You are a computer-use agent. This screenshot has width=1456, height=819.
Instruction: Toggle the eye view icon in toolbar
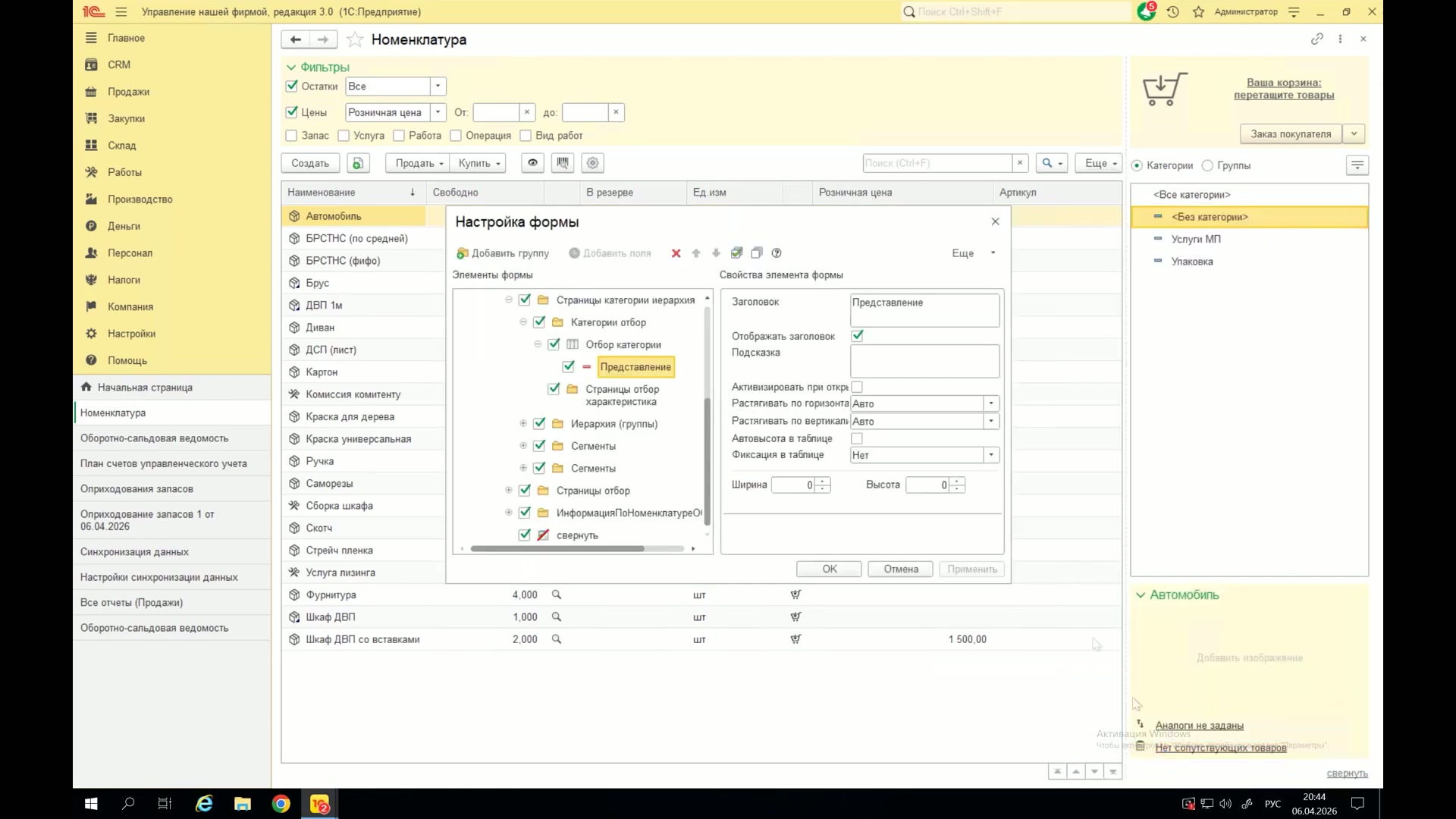(x=532, y=163)
